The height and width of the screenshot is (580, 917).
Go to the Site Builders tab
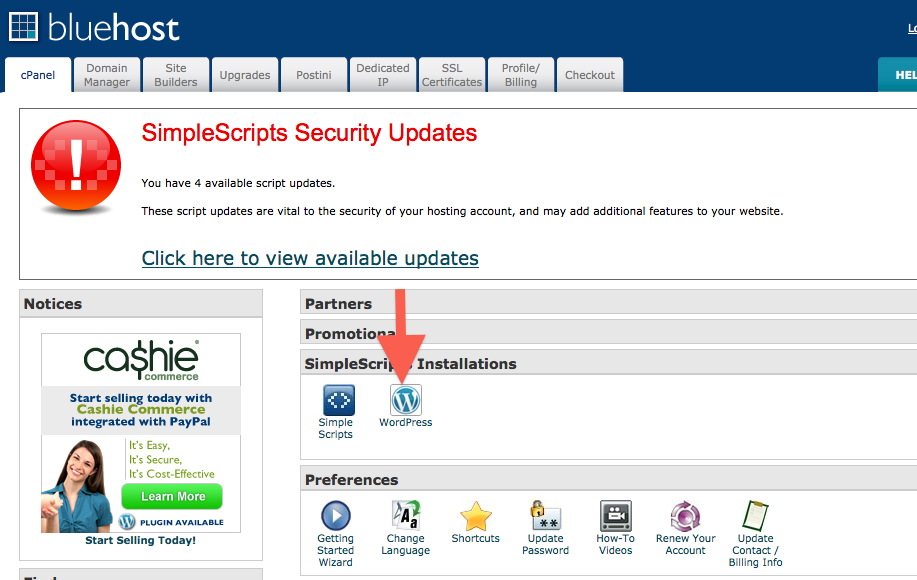click(176, 75)
